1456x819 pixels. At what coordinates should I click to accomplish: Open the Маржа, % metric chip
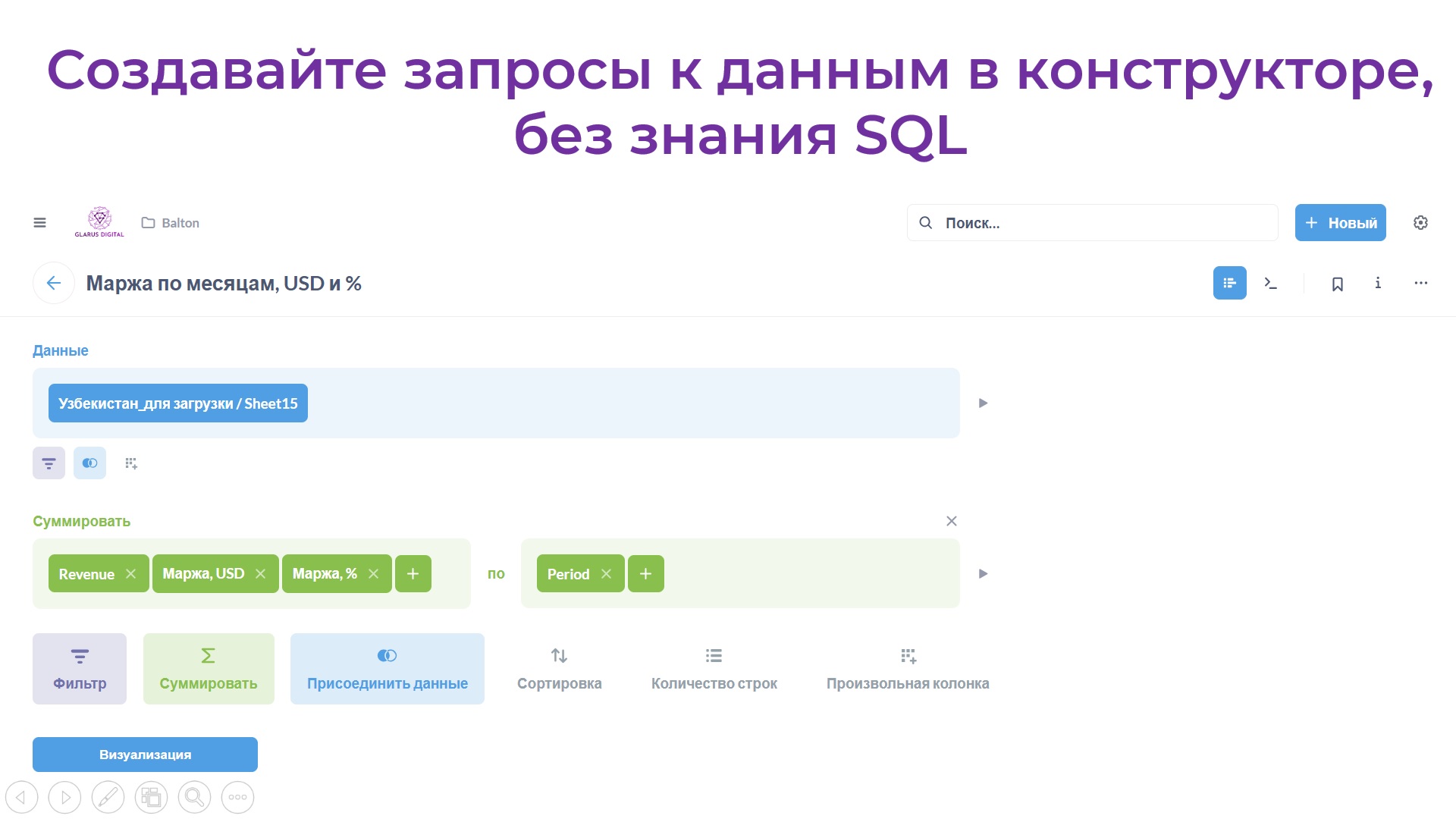pyautogui.click(x=325, y=574)
